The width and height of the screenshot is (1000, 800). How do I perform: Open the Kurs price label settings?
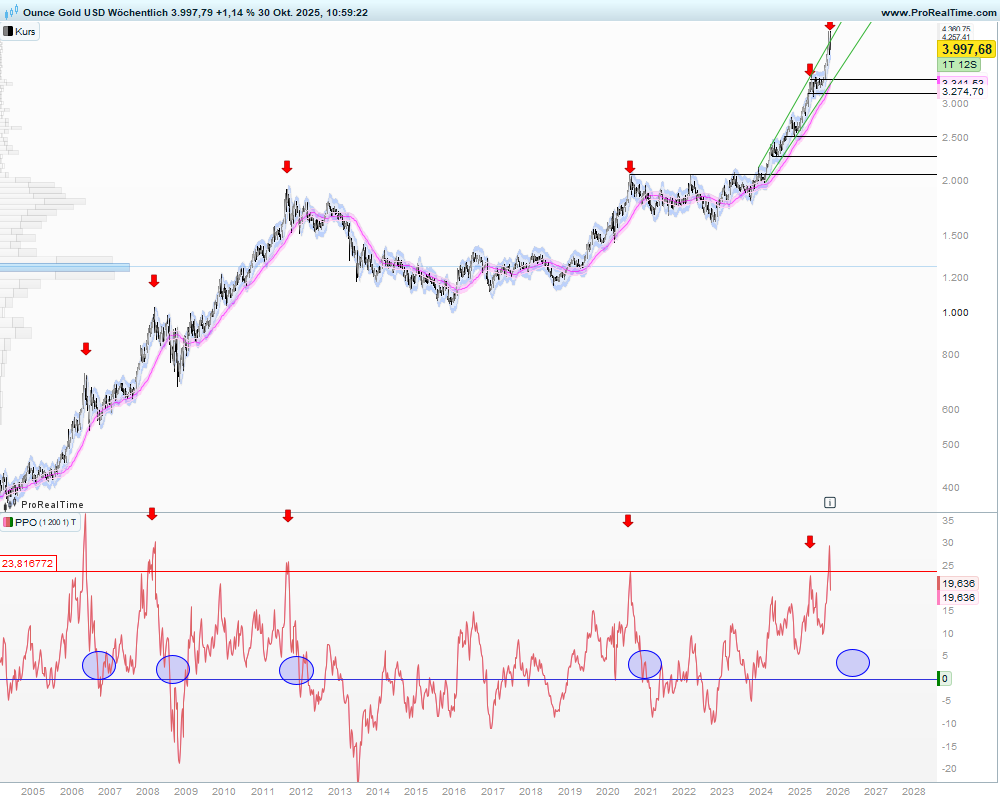click(25, 32)
